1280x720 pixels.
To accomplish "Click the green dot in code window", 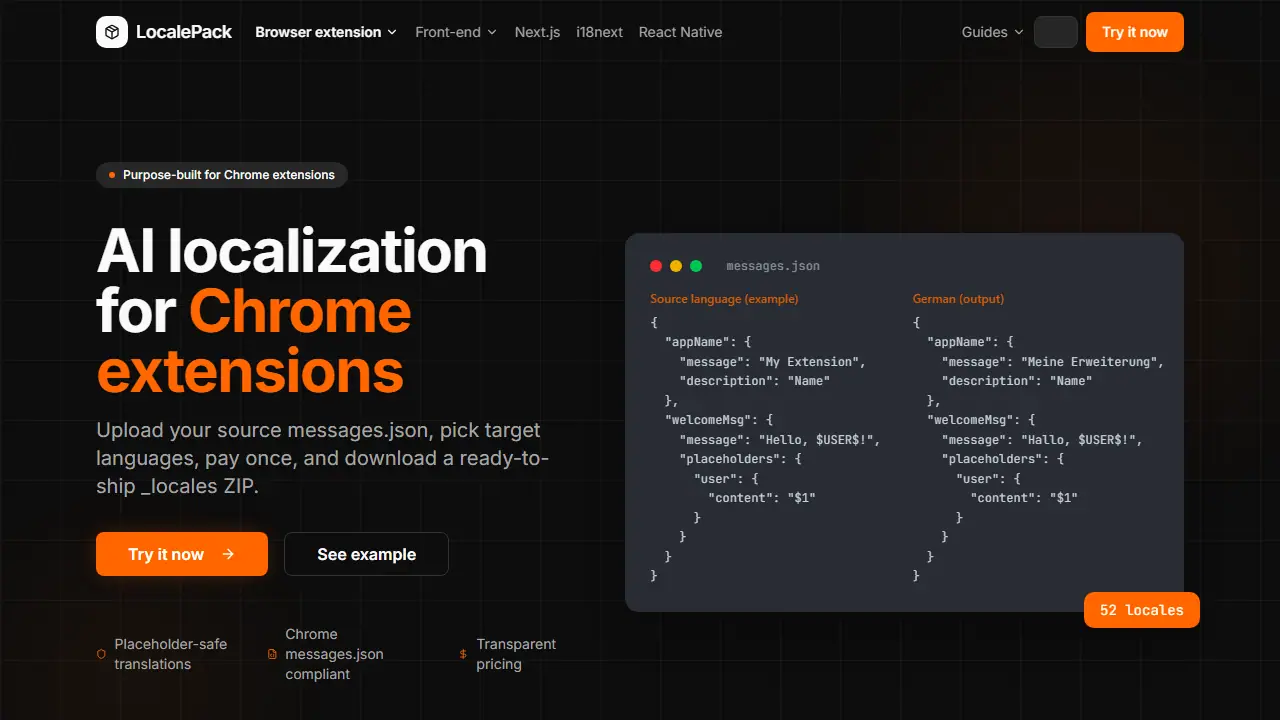I will tap(696, 266).
